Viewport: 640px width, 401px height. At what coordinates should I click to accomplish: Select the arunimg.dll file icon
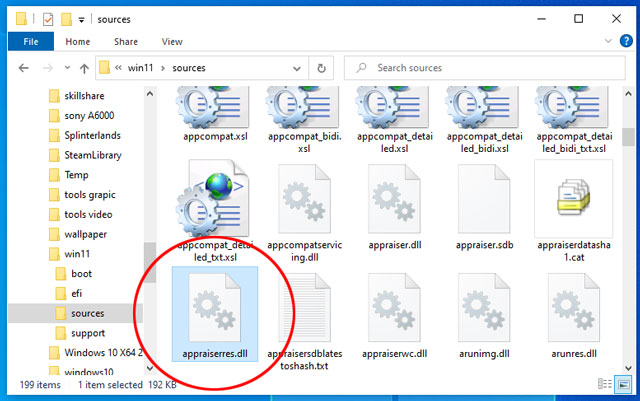pyautogui.click(x=484, y=307)
